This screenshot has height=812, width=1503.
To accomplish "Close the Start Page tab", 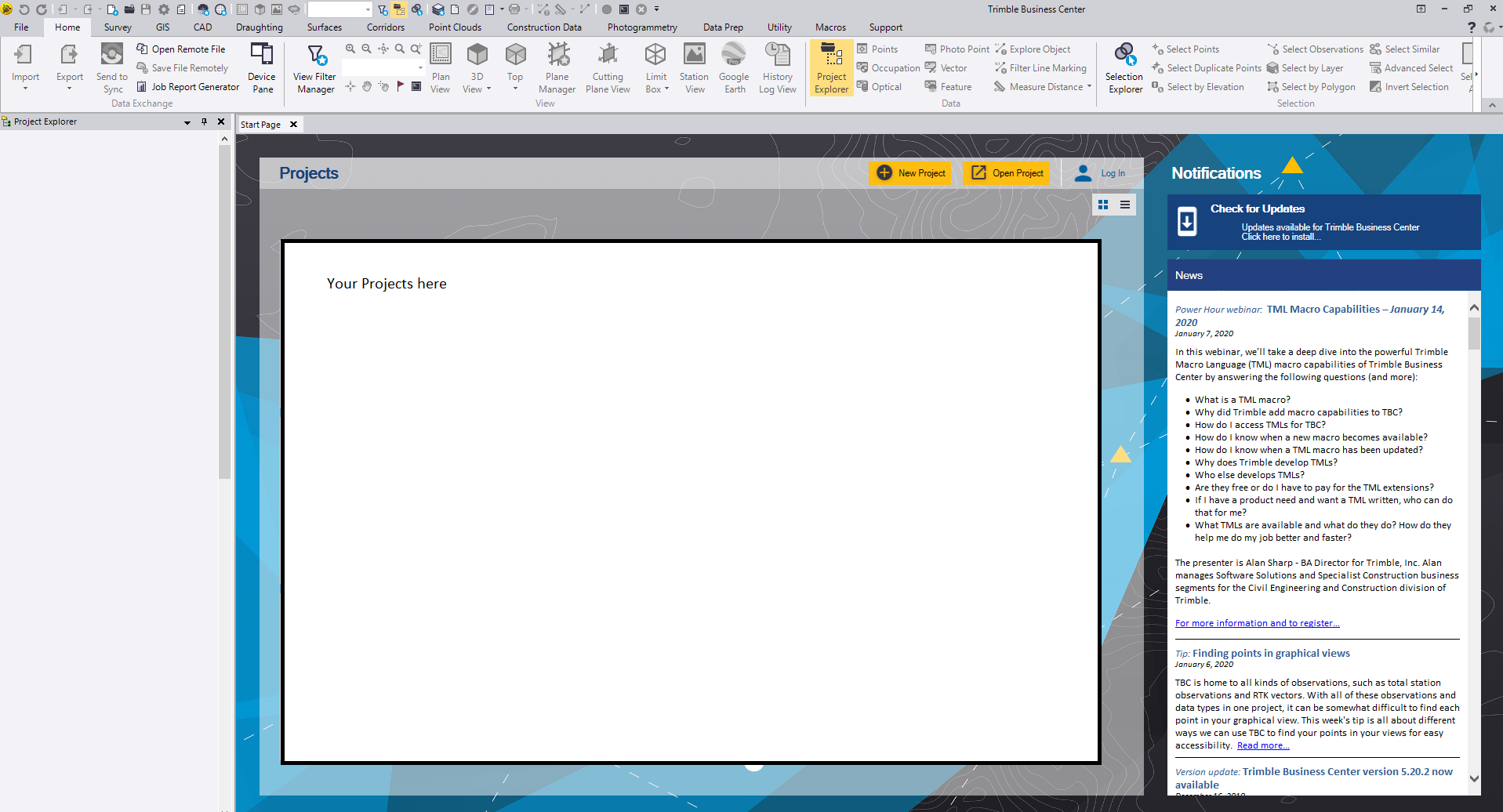I will [x=293, y=125].
